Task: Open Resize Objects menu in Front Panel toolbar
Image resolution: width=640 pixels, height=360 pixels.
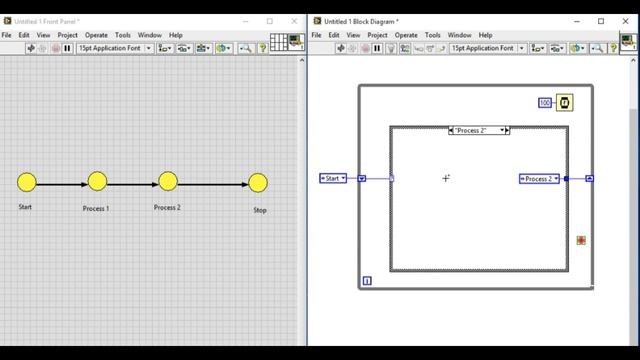Action: coord(203,49)
